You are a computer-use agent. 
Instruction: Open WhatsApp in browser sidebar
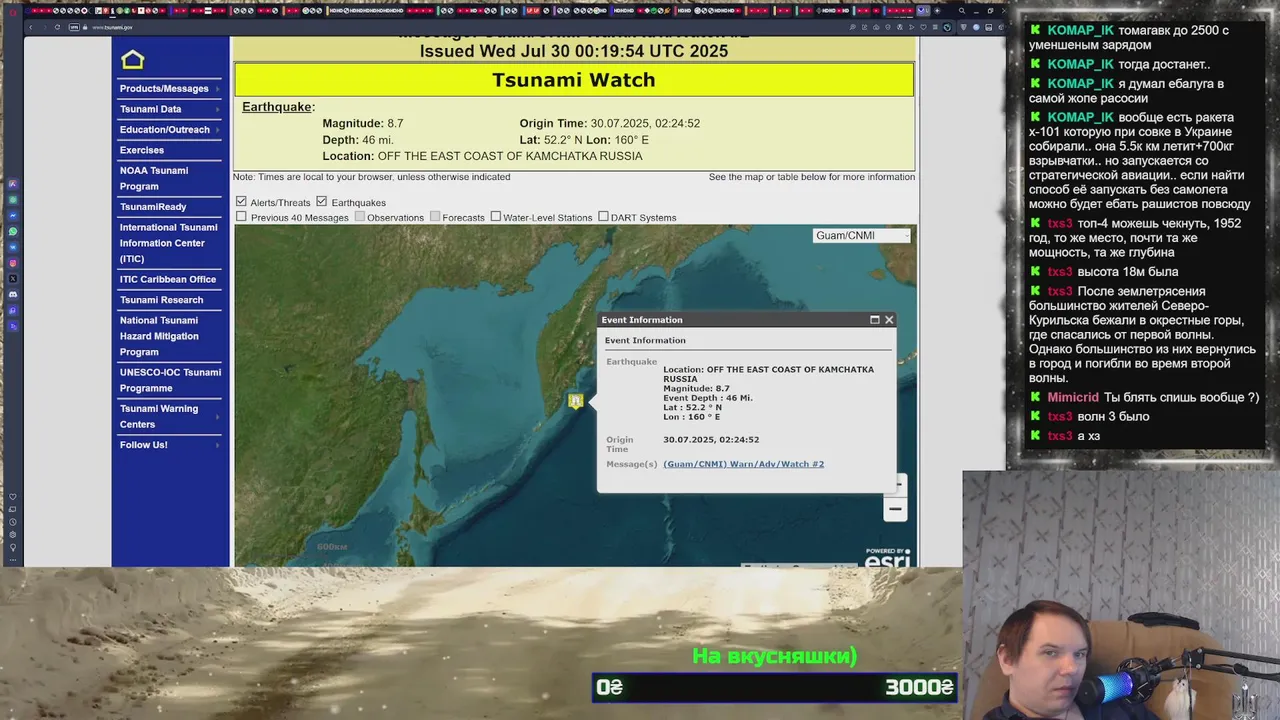(13, 231)
